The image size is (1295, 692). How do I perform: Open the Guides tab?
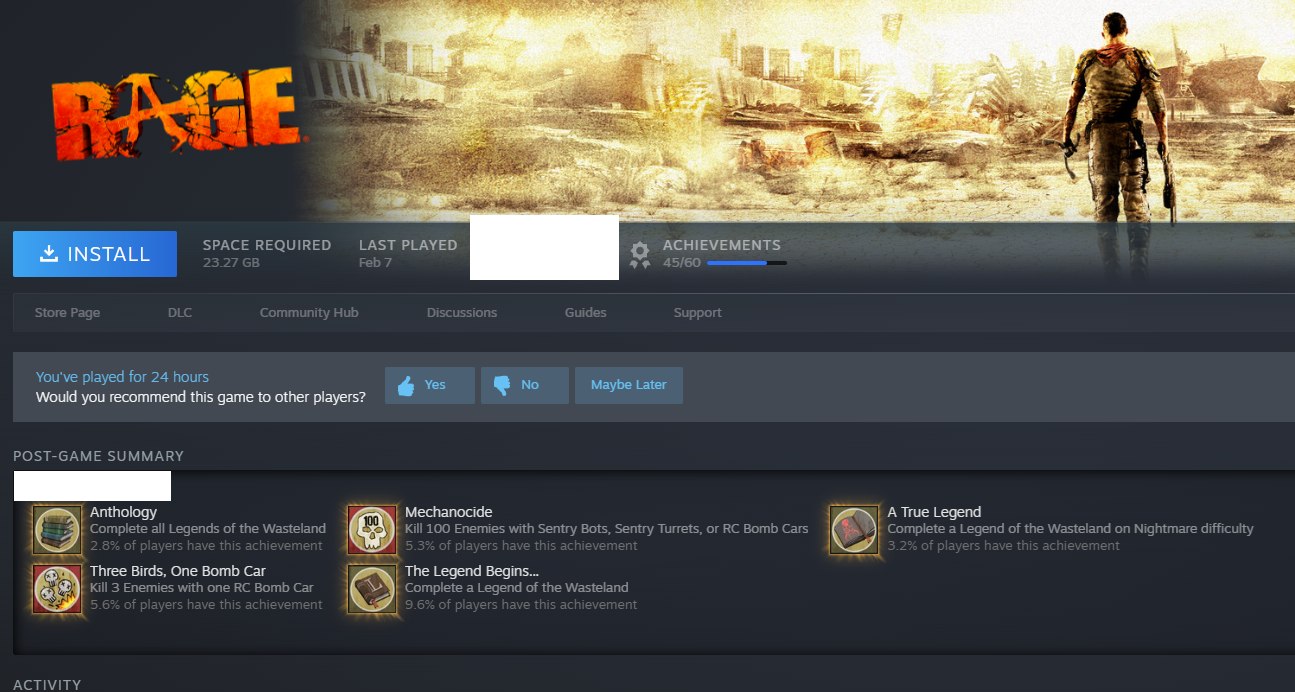point(586,313)
